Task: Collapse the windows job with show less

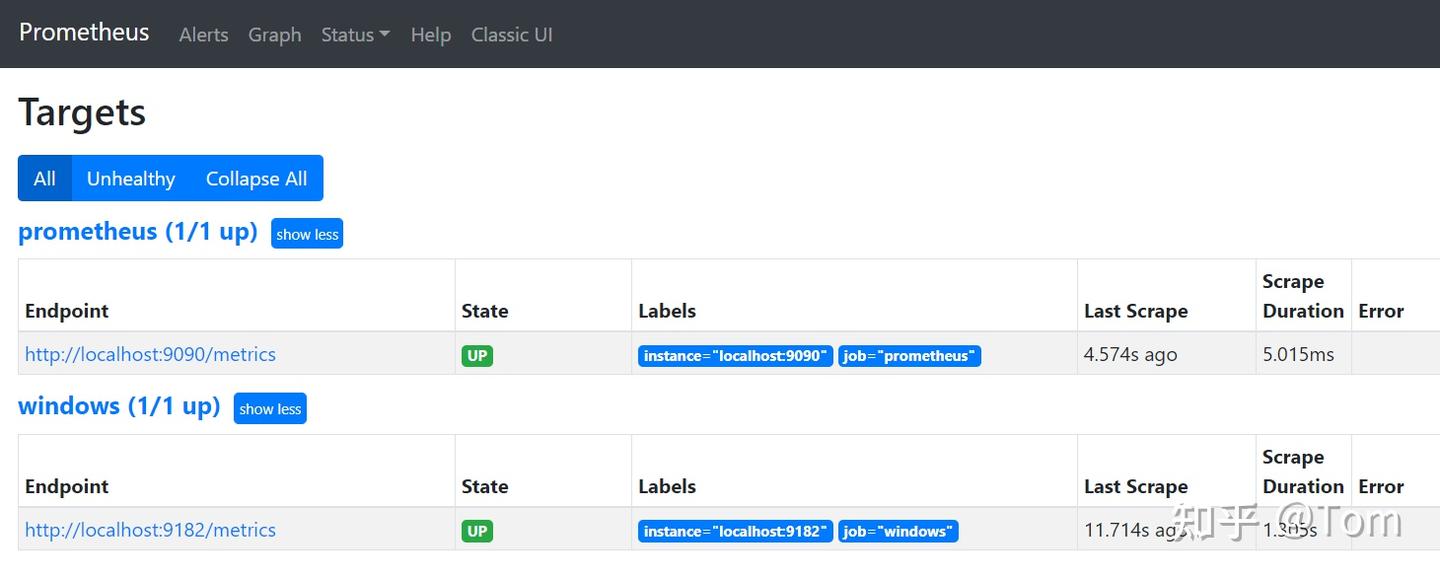Action: click(x=269, y=408)
